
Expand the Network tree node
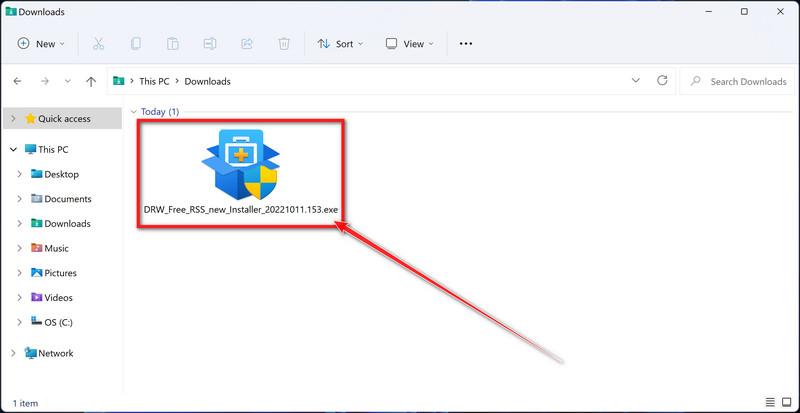14,353
